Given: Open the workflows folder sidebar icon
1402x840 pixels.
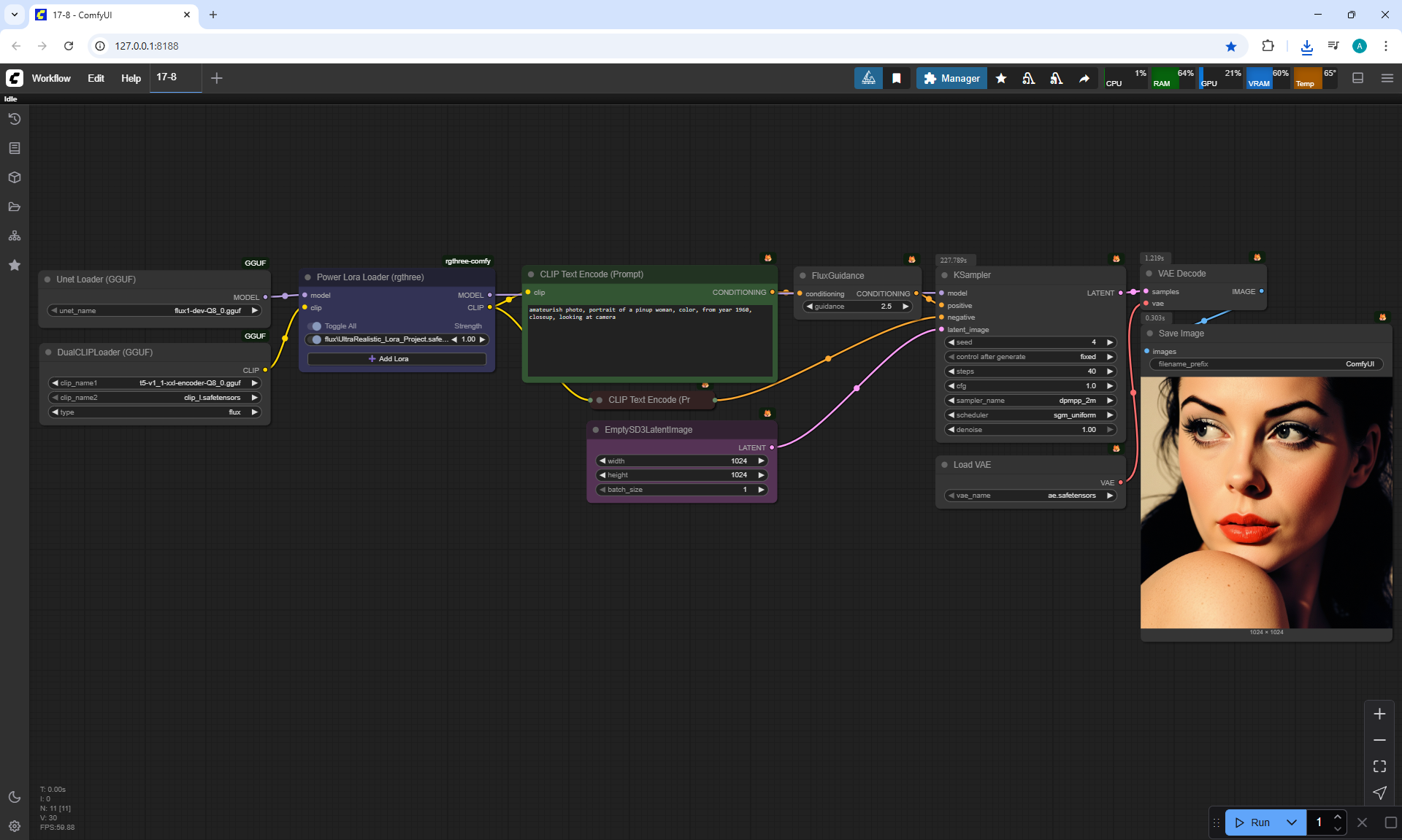Looking at the screenshot, I should [15, 207].
